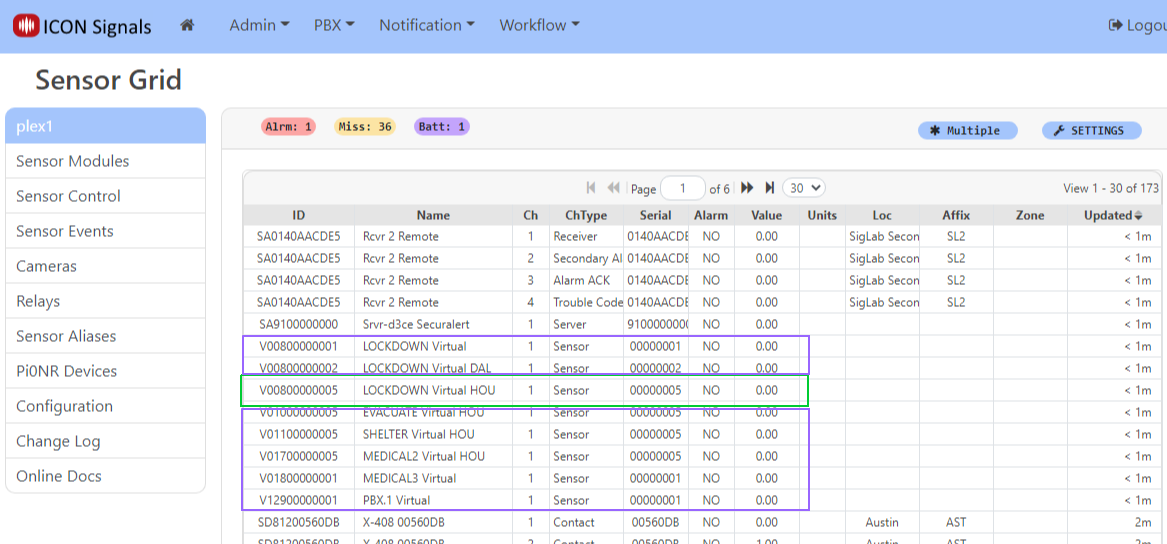The image size is (1167, 544).
Task: Open the Admin dropdown menu
Action: [x=259, y=25]
